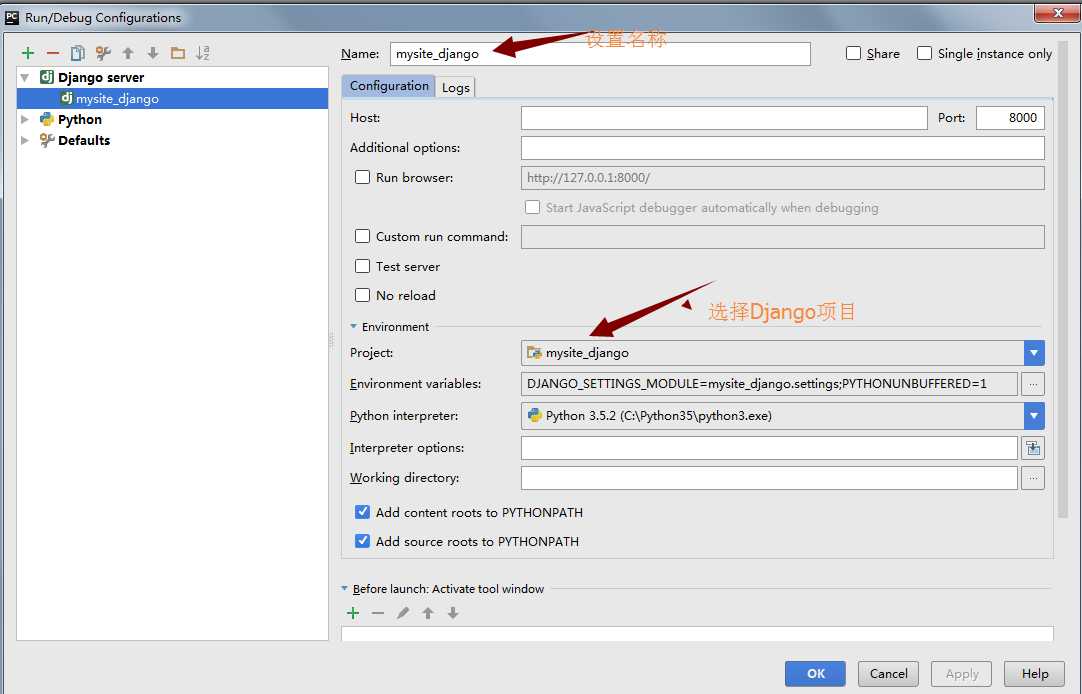
Task: Browse for the Working directory
Action: (x=1033, y=477)
